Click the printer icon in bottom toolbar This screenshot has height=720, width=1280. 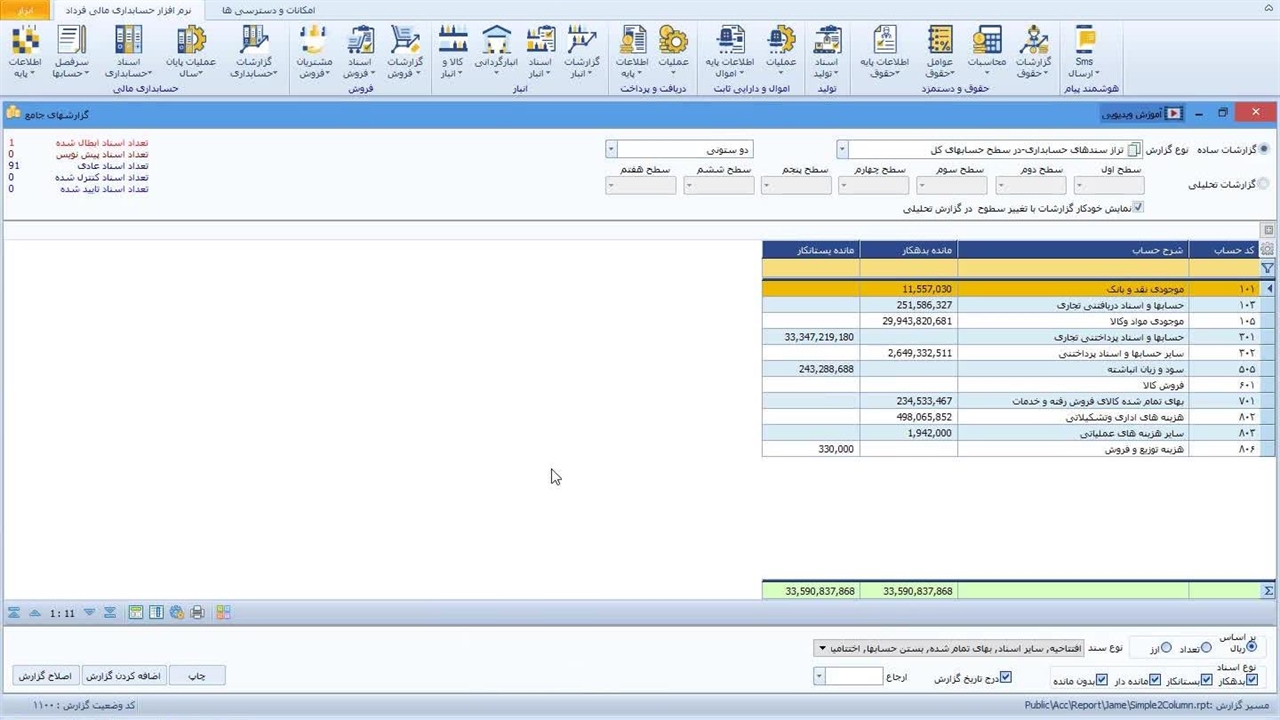(197, 612)
